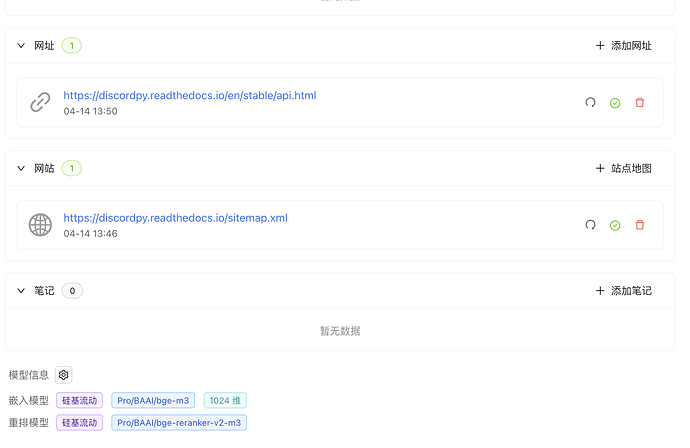Click the globe icon for sitemap.xml

pos(40,225)
